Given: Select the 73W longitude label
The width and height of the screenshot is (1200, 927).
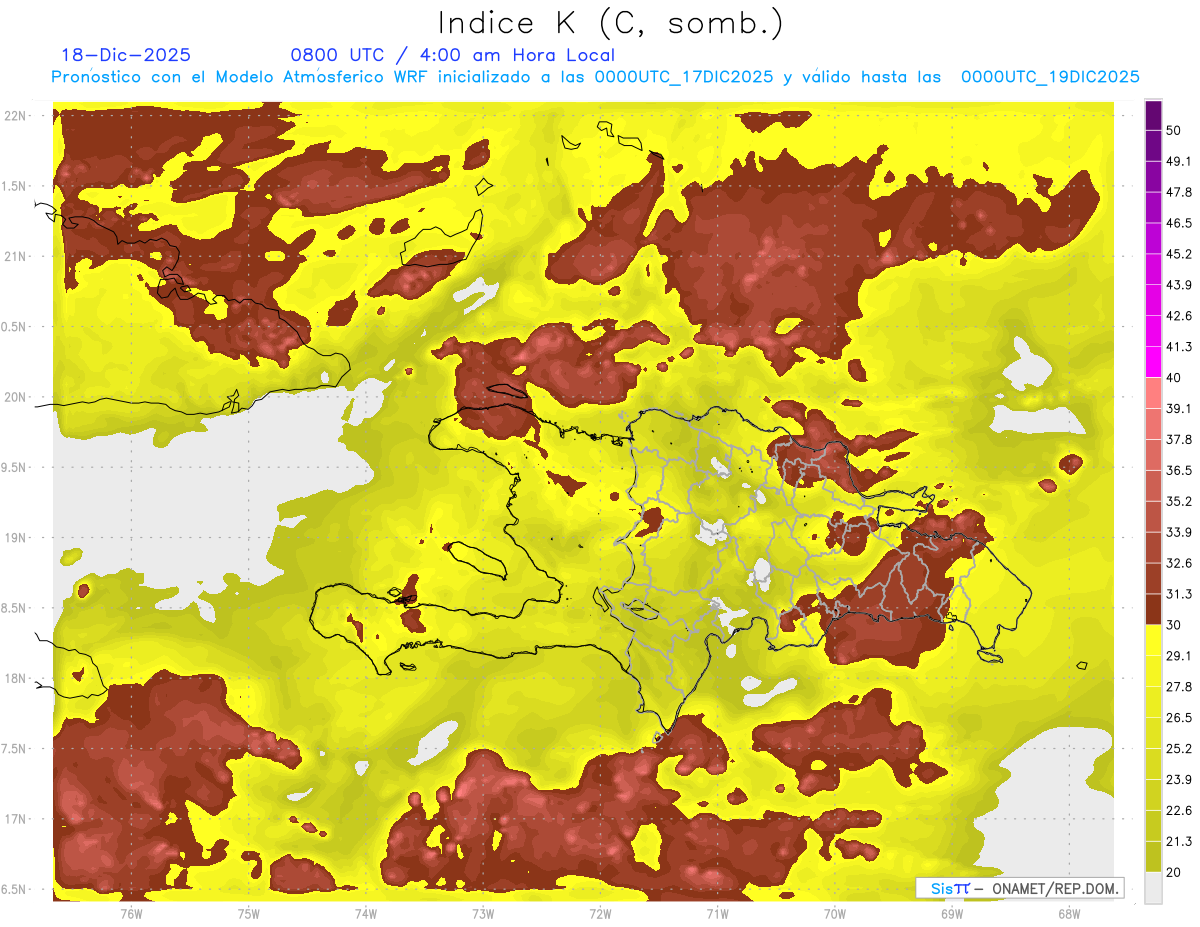Looking at the screenshot, I should (483, 913).
